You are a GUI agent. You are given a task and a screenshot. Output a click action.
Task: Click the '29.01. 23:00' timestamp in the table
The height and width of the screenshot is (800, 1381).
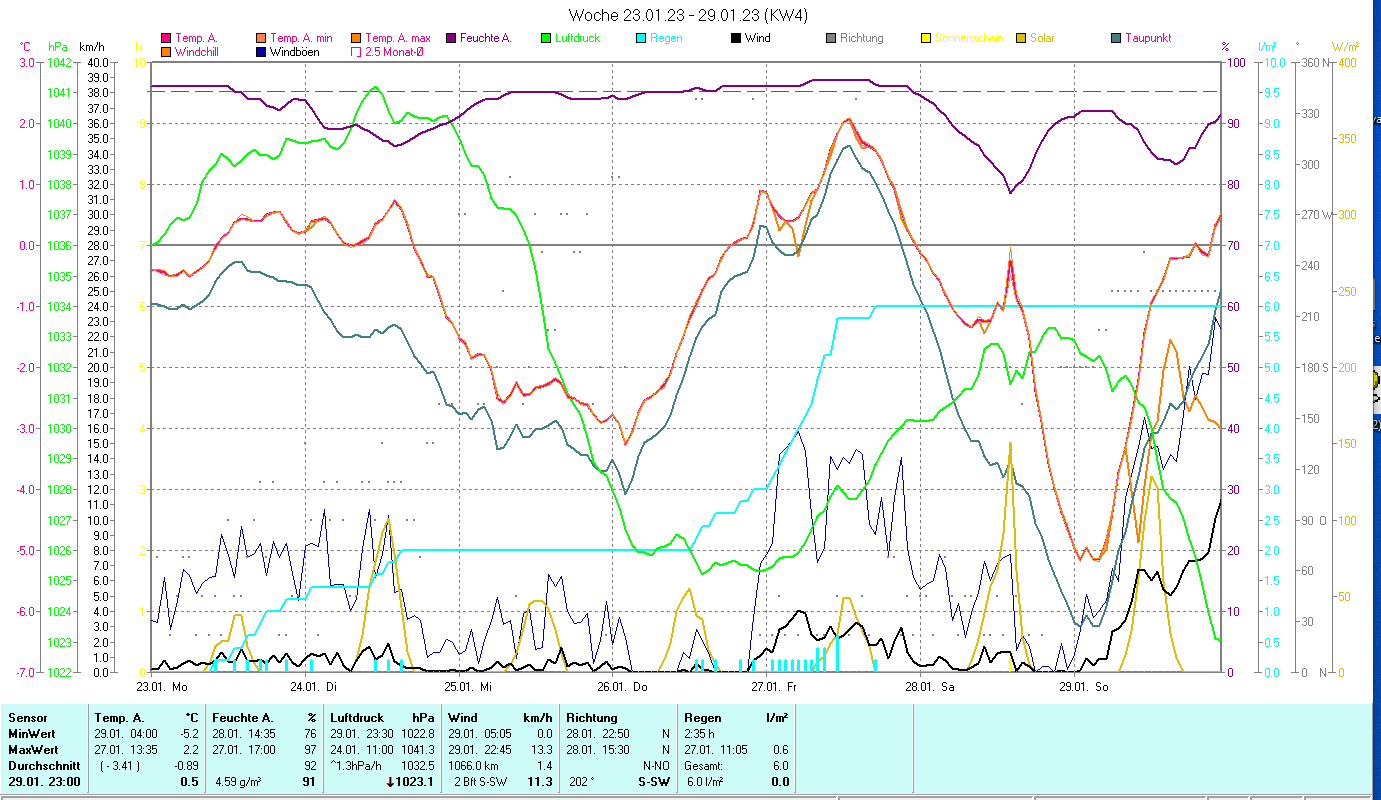pos(42,782)
